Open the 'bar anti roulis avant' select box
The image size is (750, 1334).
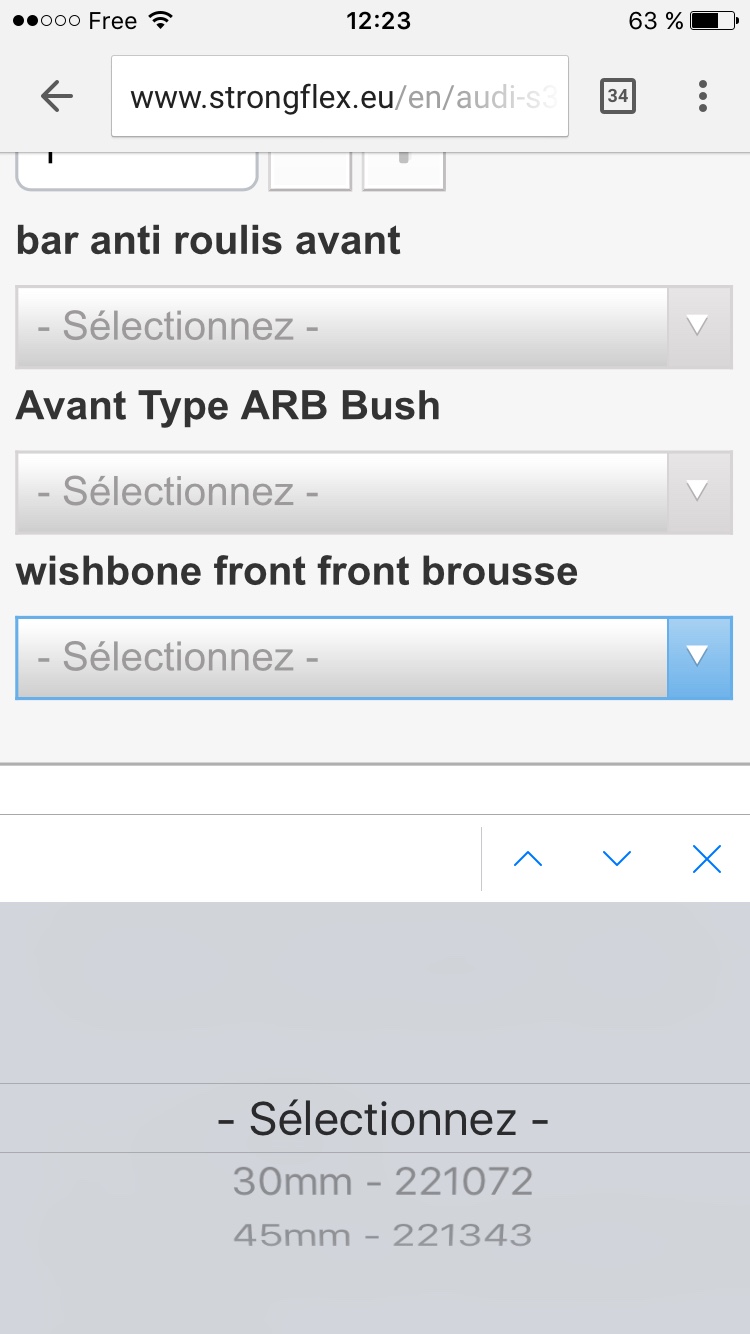click(x=342, y=327)
